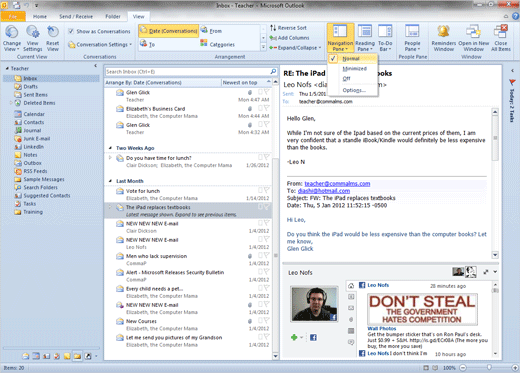The height and width of the screenshot is (373, 520).
Task: Collapse the Last Month group
Action: (x=110, y=181)
